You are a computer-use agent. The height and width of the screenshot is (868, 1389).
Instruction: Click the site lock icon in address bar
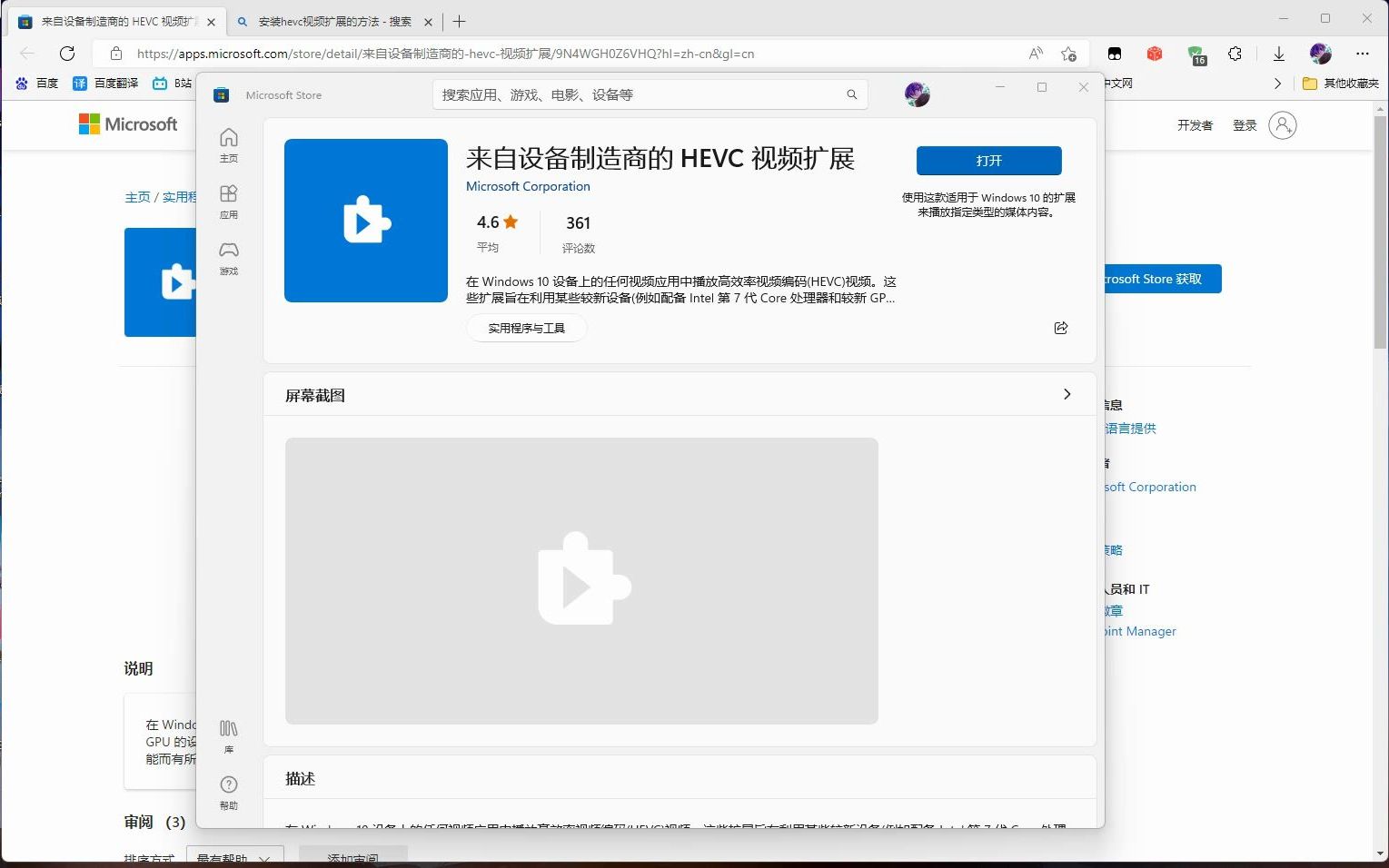pos(116,54)
